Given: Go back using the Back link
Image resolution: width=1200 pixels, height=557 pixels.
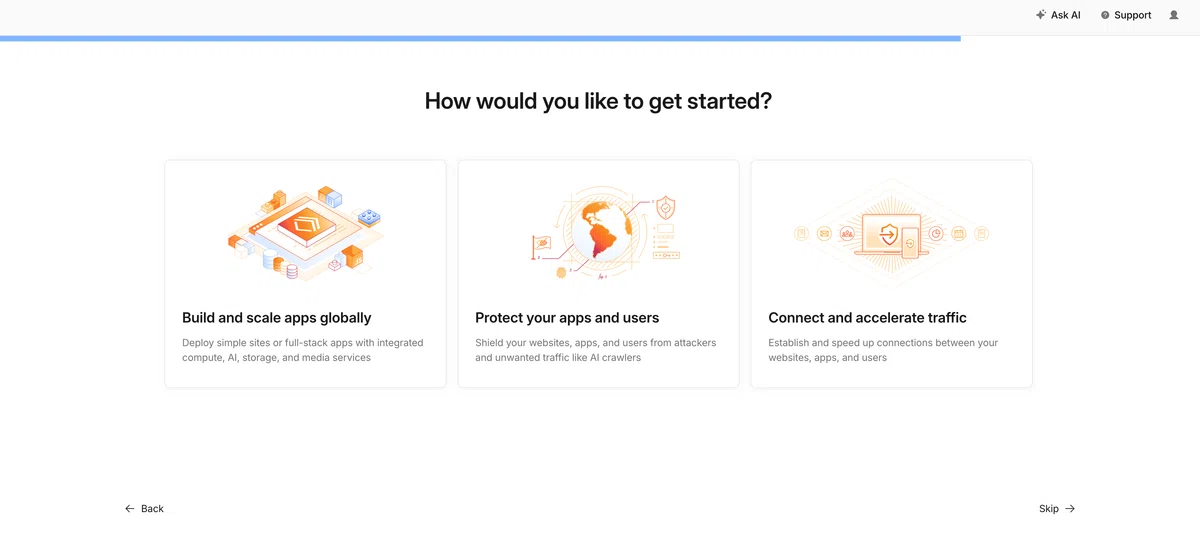Looking at the screenshot, I should [x=144, y=509].
